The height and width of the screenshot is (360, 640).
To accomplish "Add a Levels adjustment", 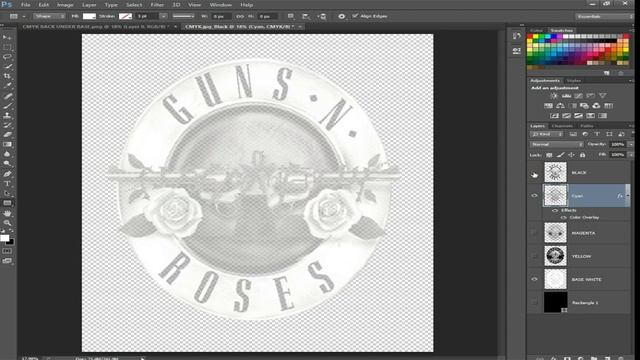I will (566, 96).
